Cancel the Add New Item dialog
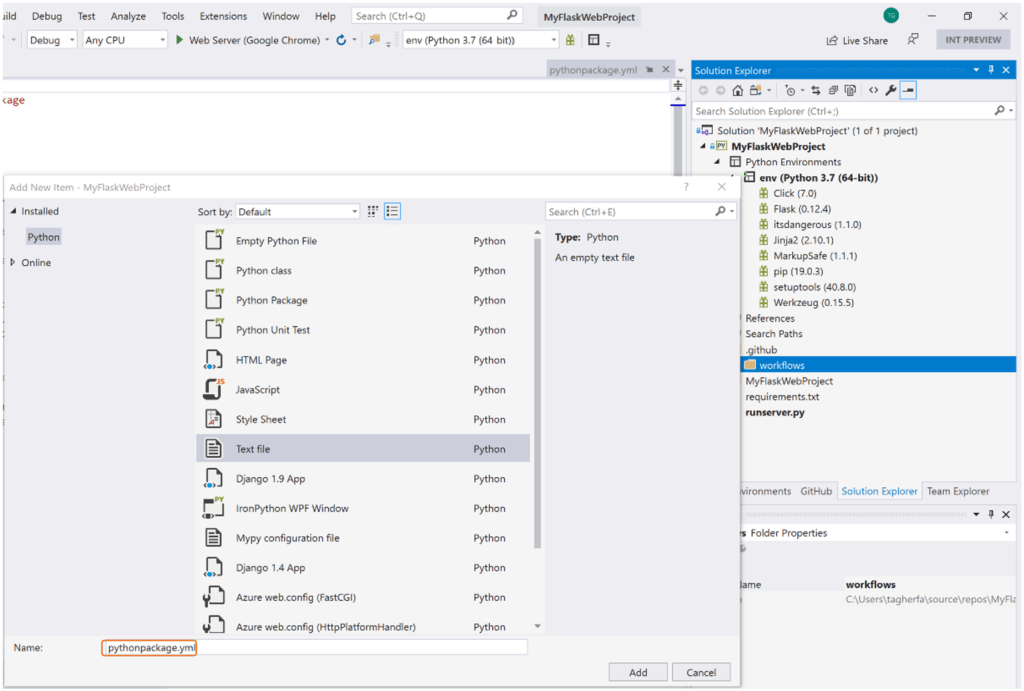The height and width of the screenshot is (691, 1024). tap(701, 671)
